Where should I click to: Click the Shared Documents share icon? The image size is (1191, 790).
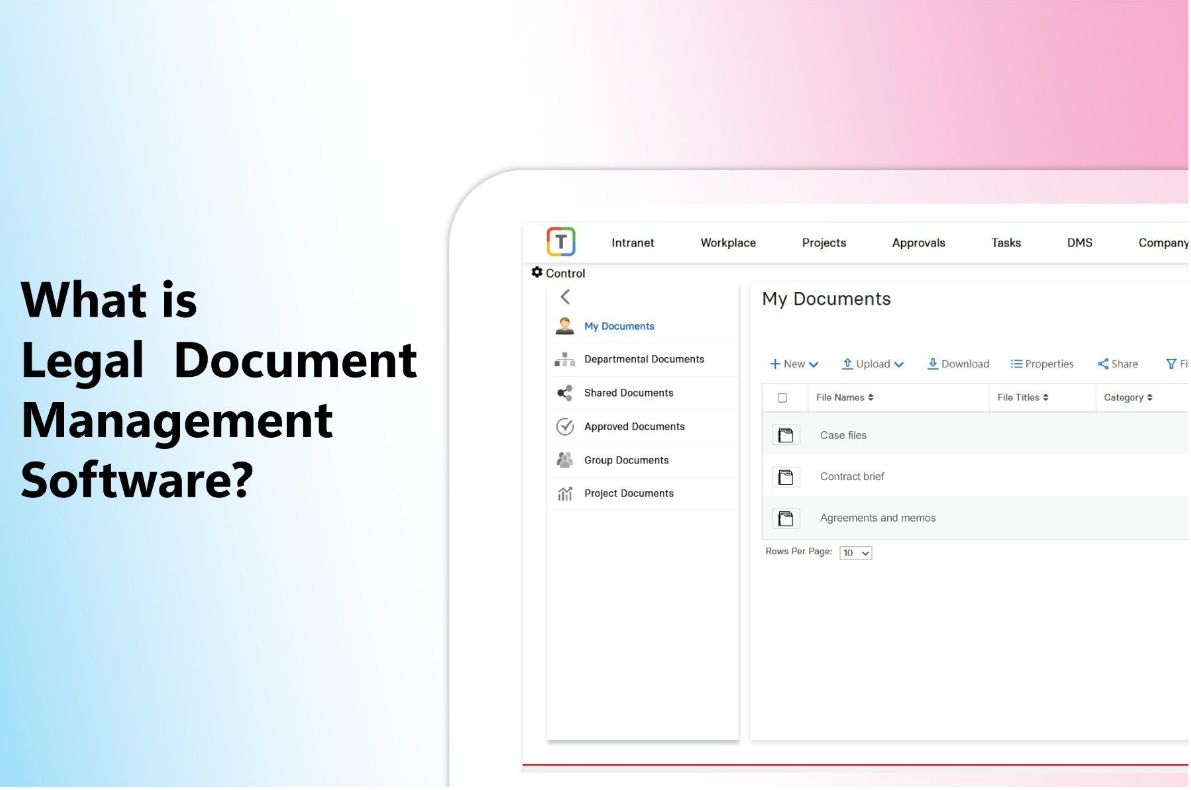coord(564,393)
